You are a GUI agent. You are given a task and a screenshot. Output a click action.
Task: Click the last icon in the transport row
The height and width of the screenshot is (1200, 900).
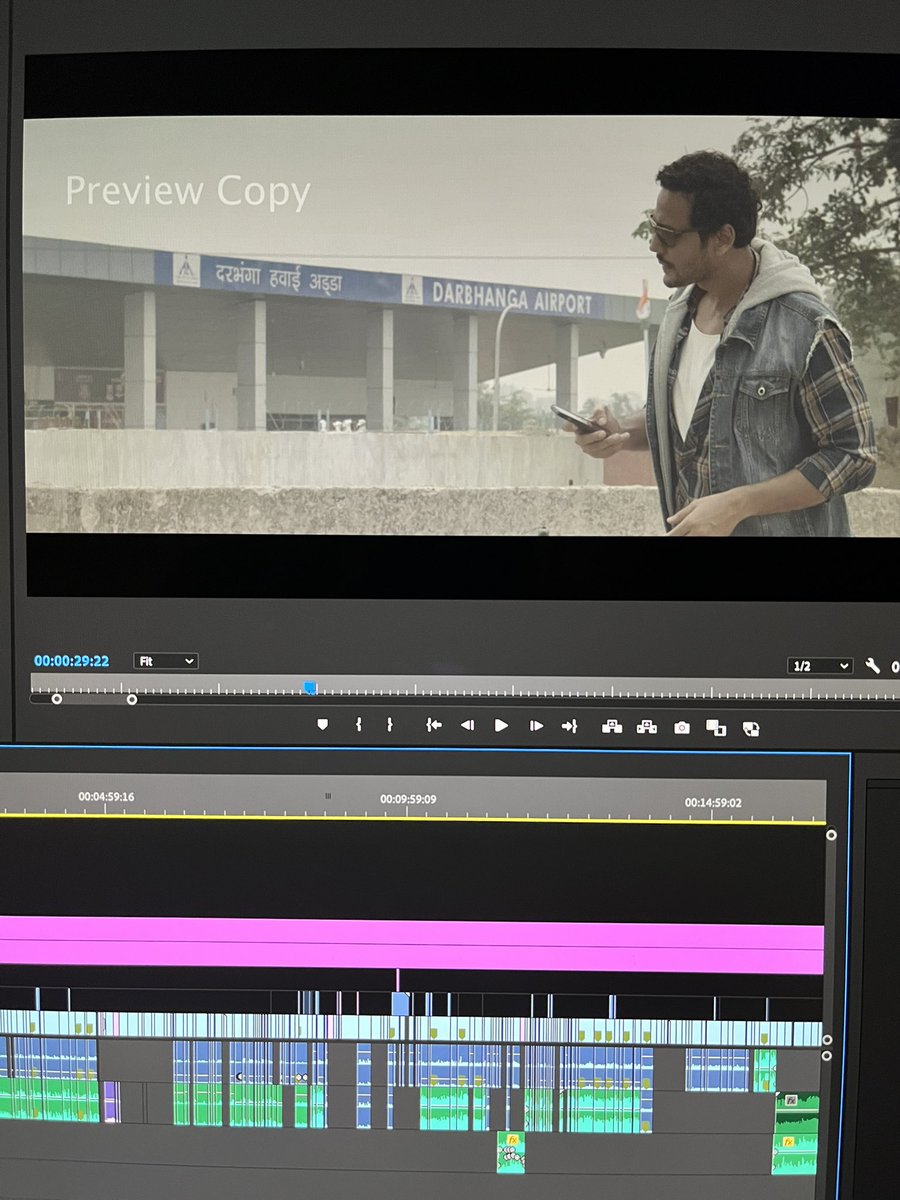[x=752, y=729]
